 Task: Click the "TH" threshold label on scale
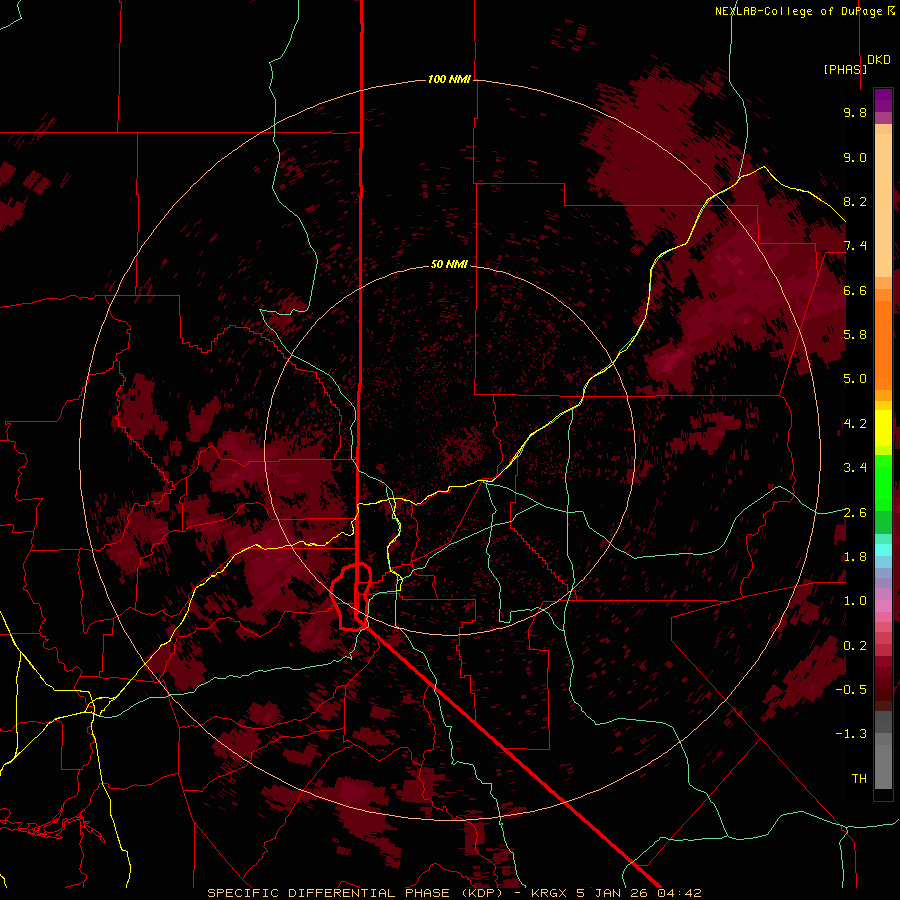pyautogui.click(x=859, y=779)
